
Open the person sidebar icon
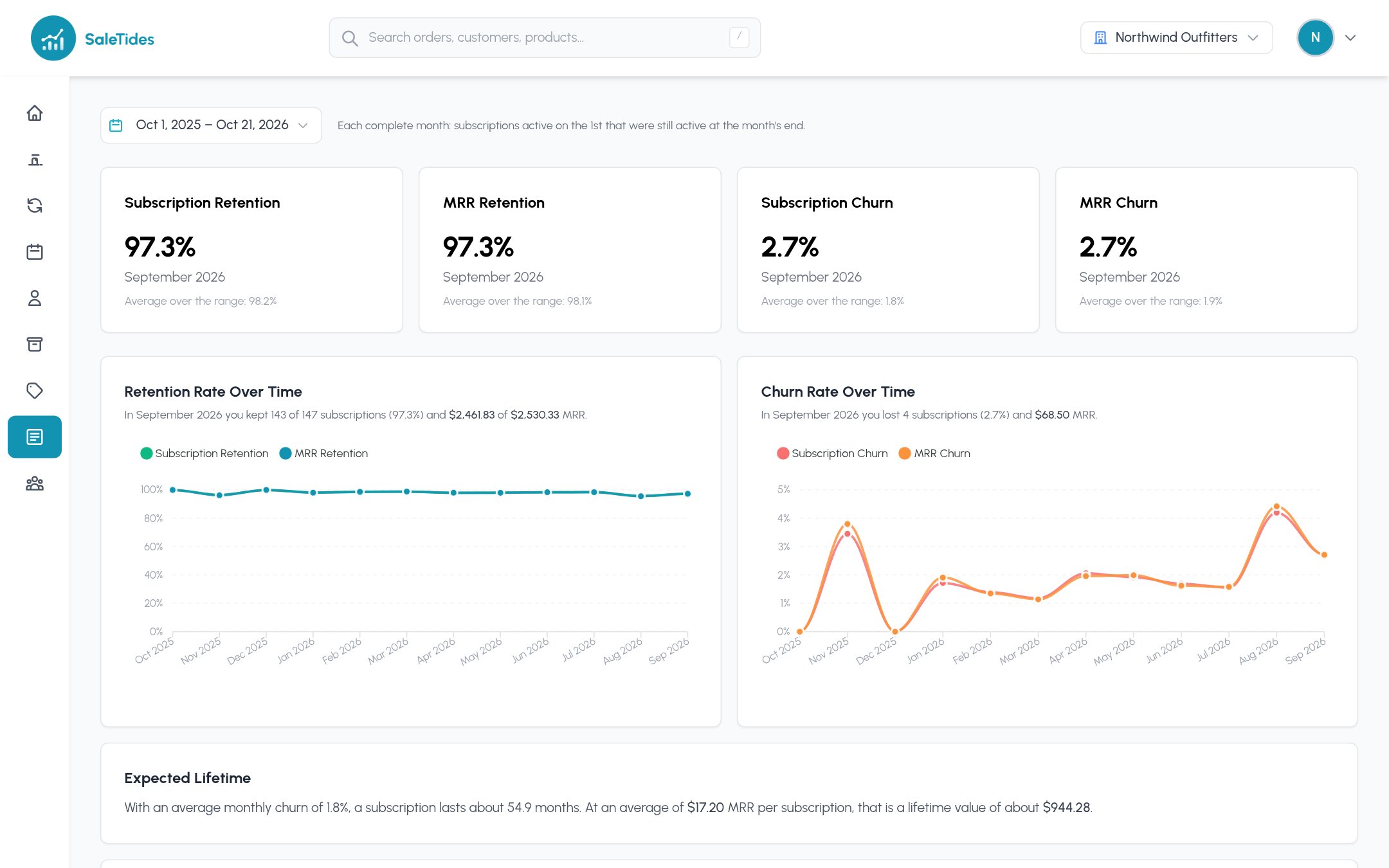[x=35, y=298]
